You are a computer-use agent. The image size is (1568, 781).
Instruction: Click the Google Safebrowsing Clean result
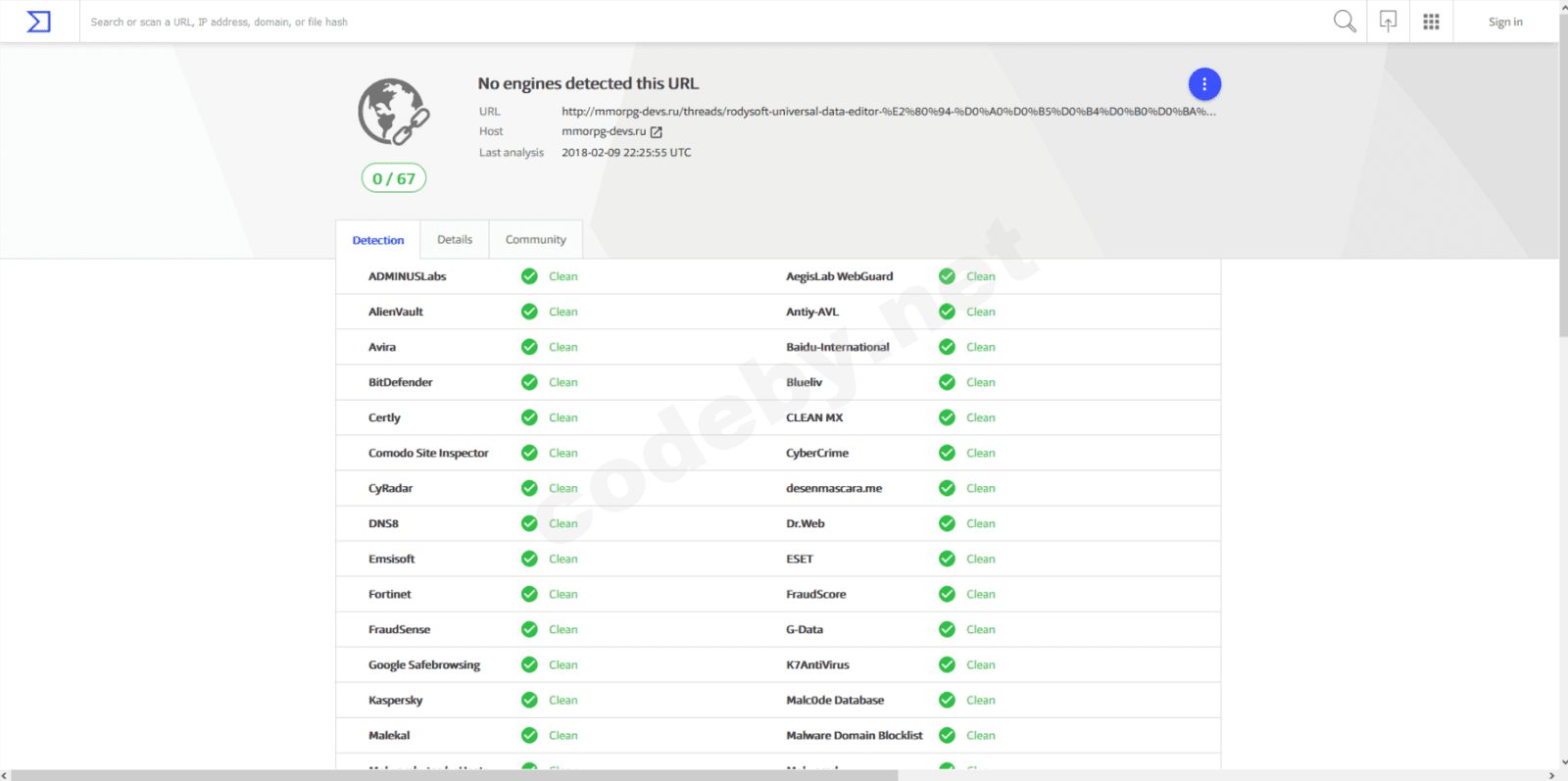[563, 664]
